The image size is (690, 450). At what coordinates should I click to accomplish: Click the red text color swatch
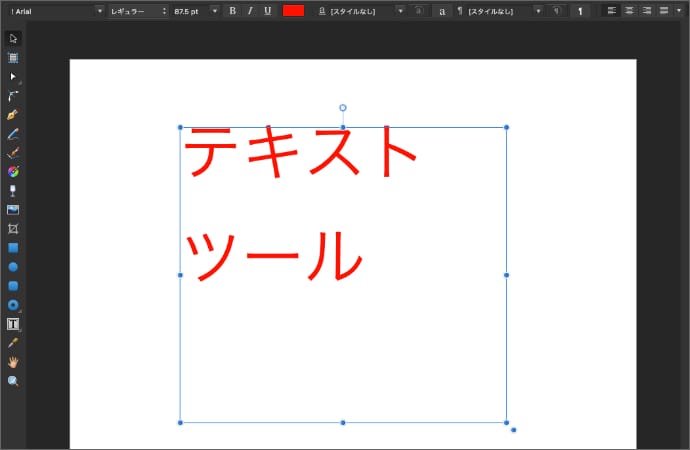pyautogui.click(x=293, y=10)
